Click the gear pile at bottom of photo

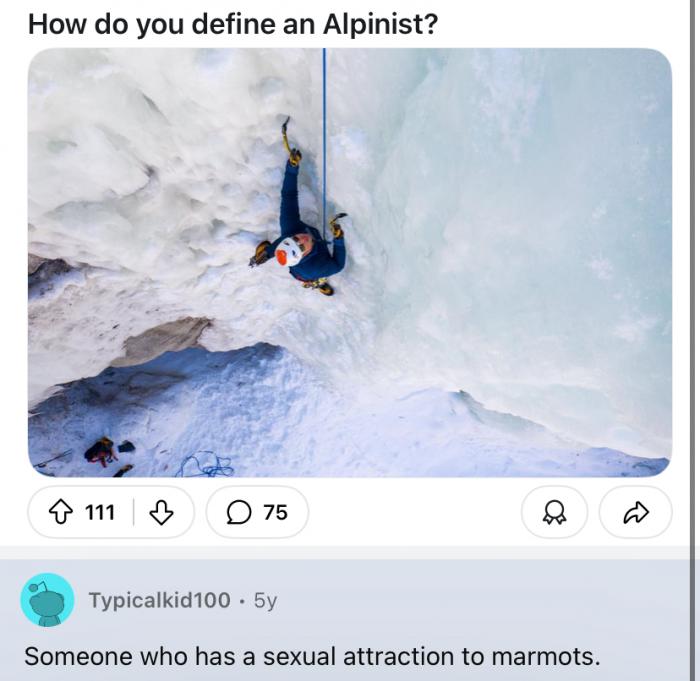(108, 454)
